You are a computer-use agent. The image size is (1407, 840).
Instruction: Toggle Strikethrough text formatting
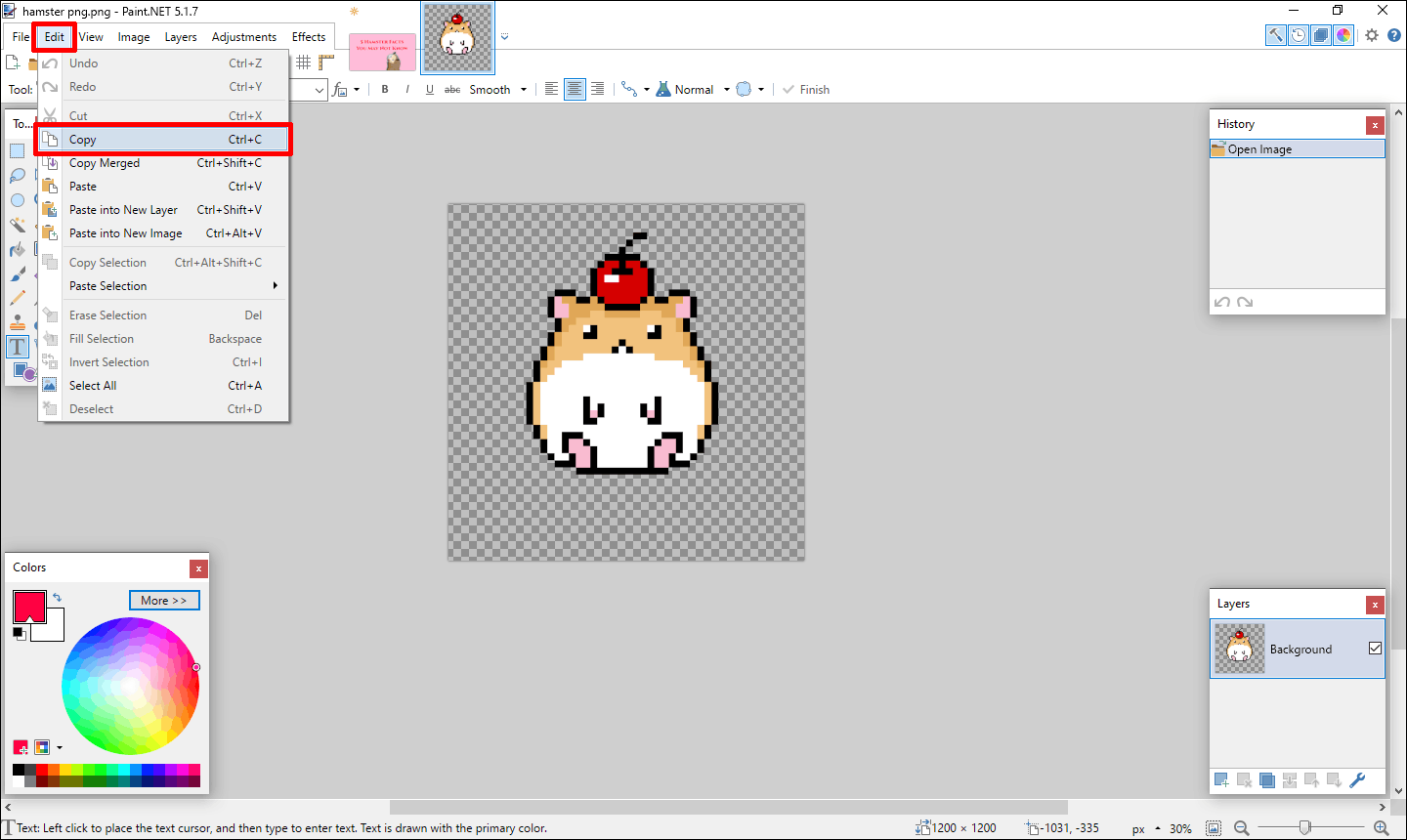click(452, 89)
